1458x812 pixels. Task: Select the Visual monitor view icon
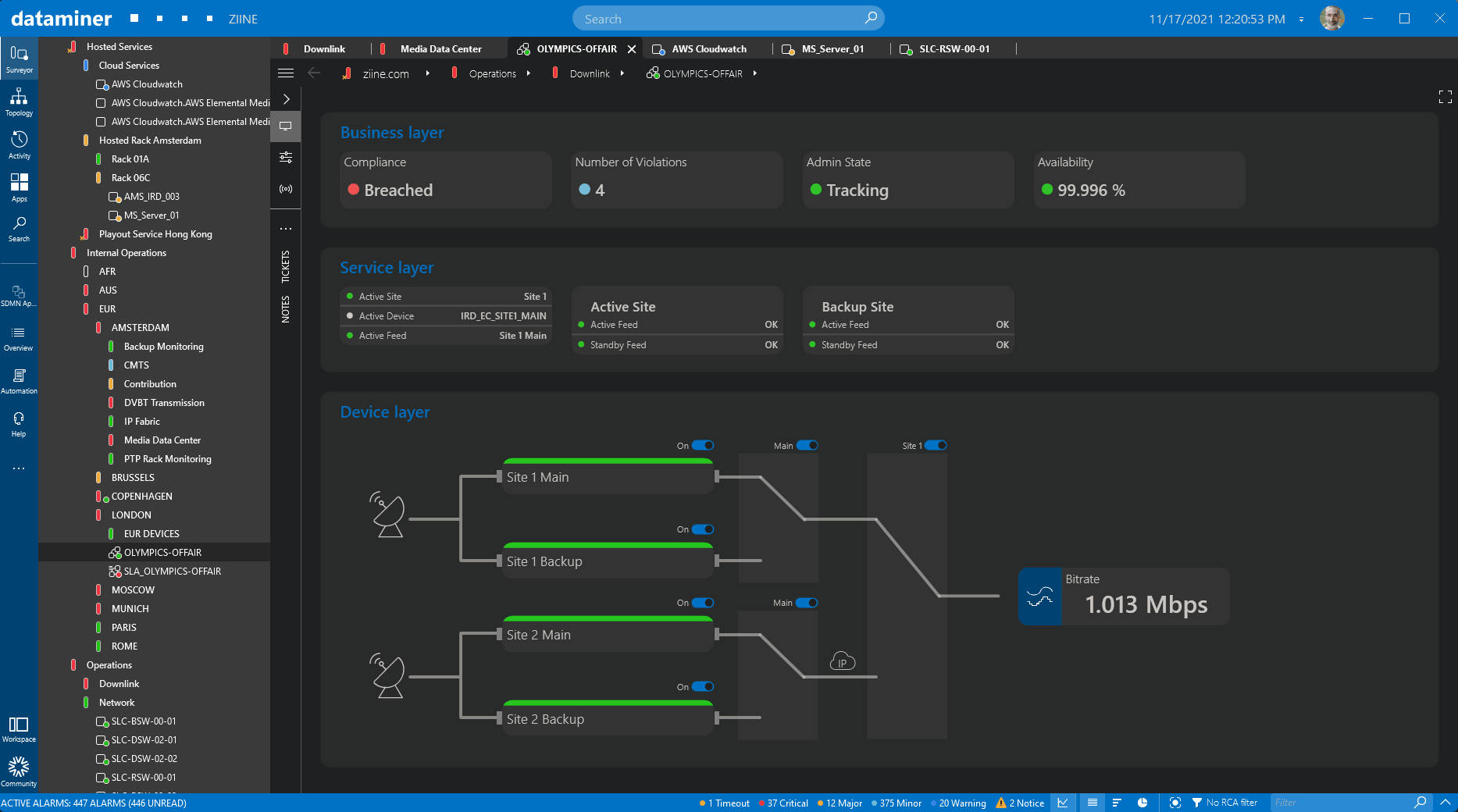coord(286,126)
